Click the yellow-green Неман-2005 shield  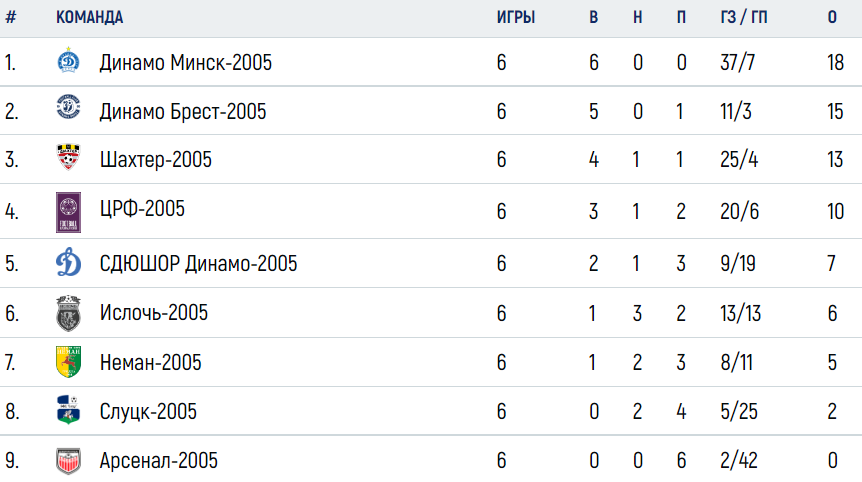pos(68,362)
